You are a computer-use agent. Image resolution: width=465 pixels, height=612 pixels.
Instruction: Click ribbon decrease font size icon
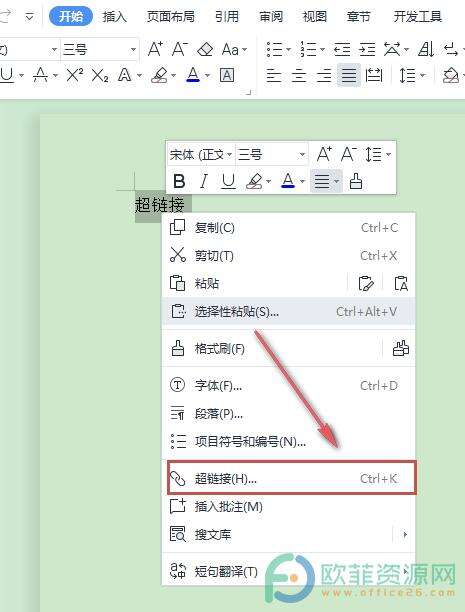[179, 50]
